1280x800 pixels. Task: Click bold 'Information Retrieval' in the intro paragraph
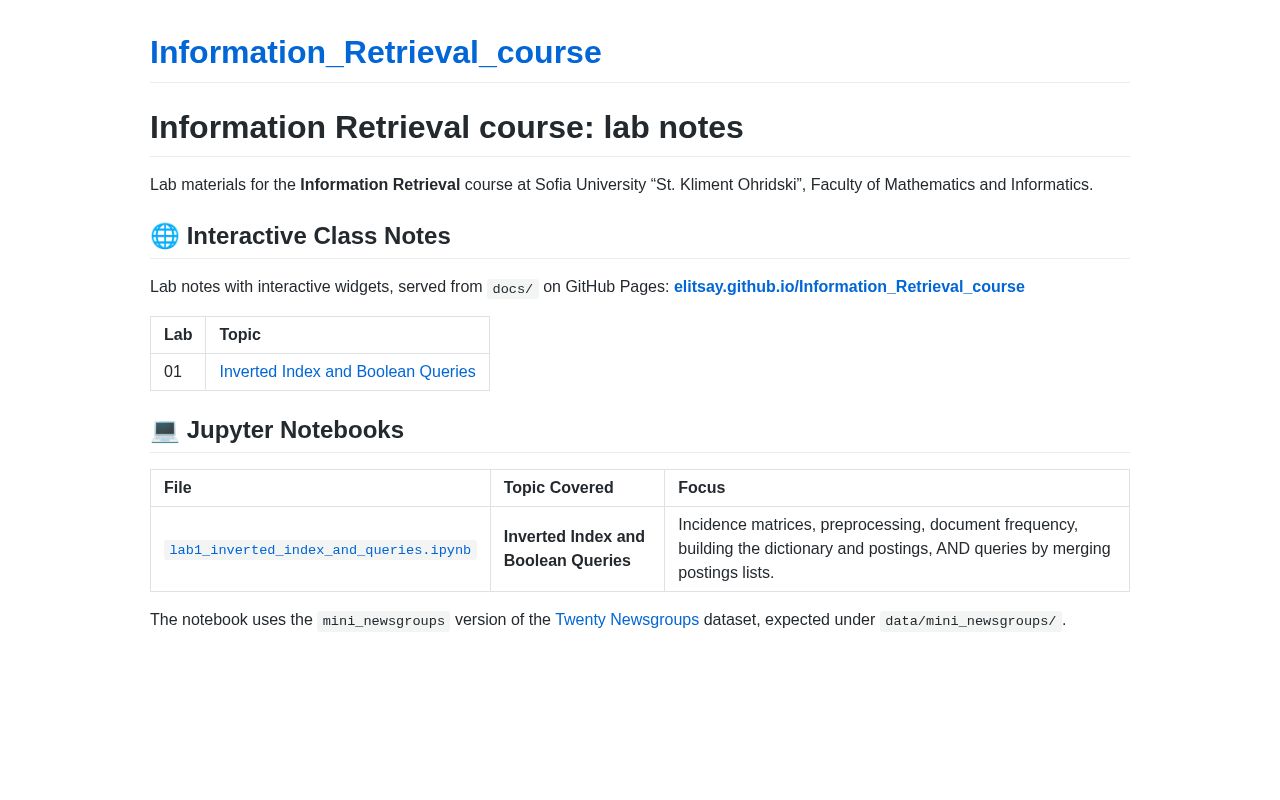(380, 185)
